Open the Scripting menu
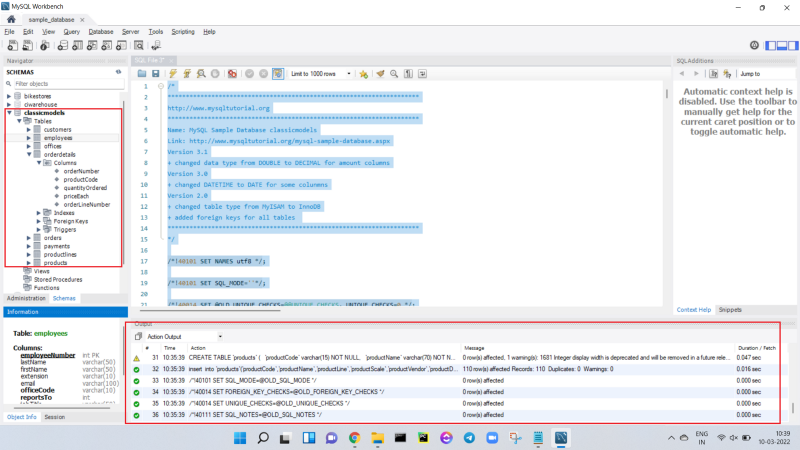 tap(183, 32)
